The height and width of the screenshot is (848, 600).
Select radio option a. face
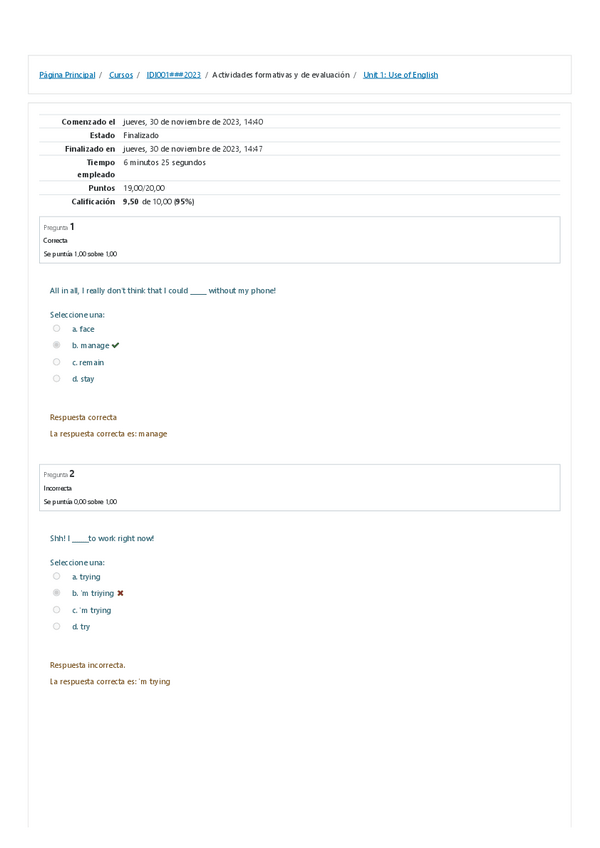(57, 328)
